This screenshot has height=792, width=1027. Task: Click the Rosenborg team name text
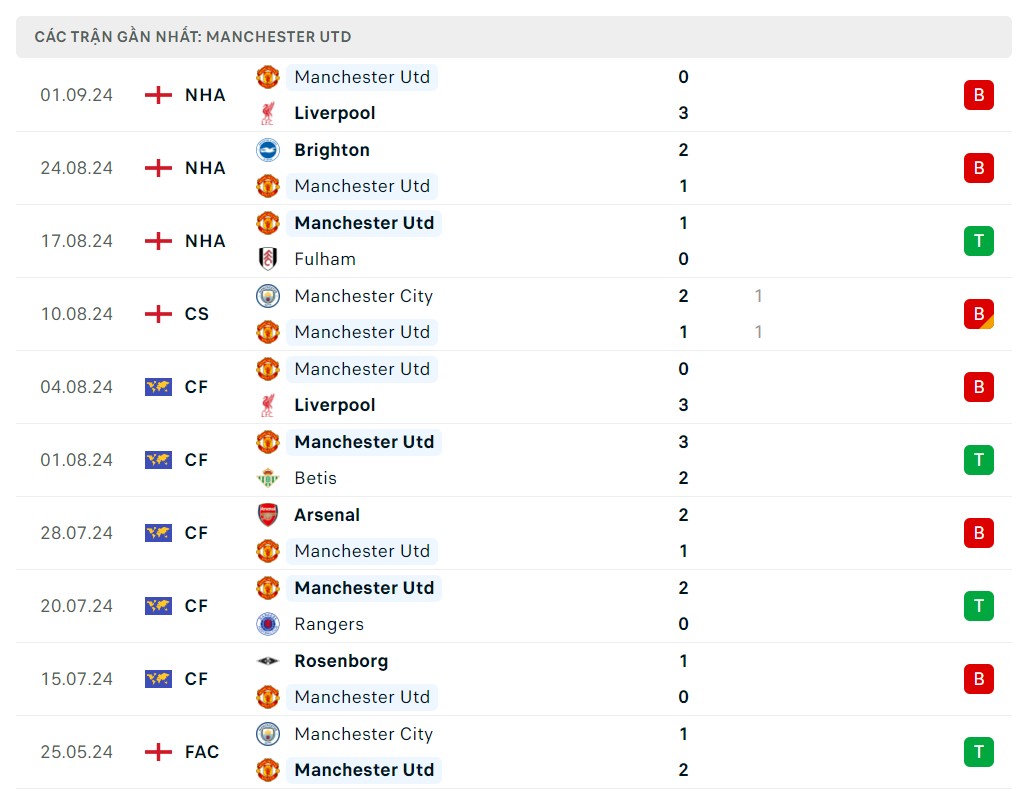point(341,661)
